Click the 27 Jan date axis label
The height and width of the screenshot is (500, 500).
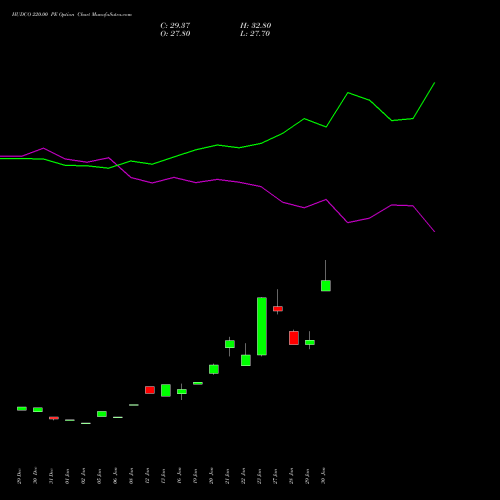275,476
